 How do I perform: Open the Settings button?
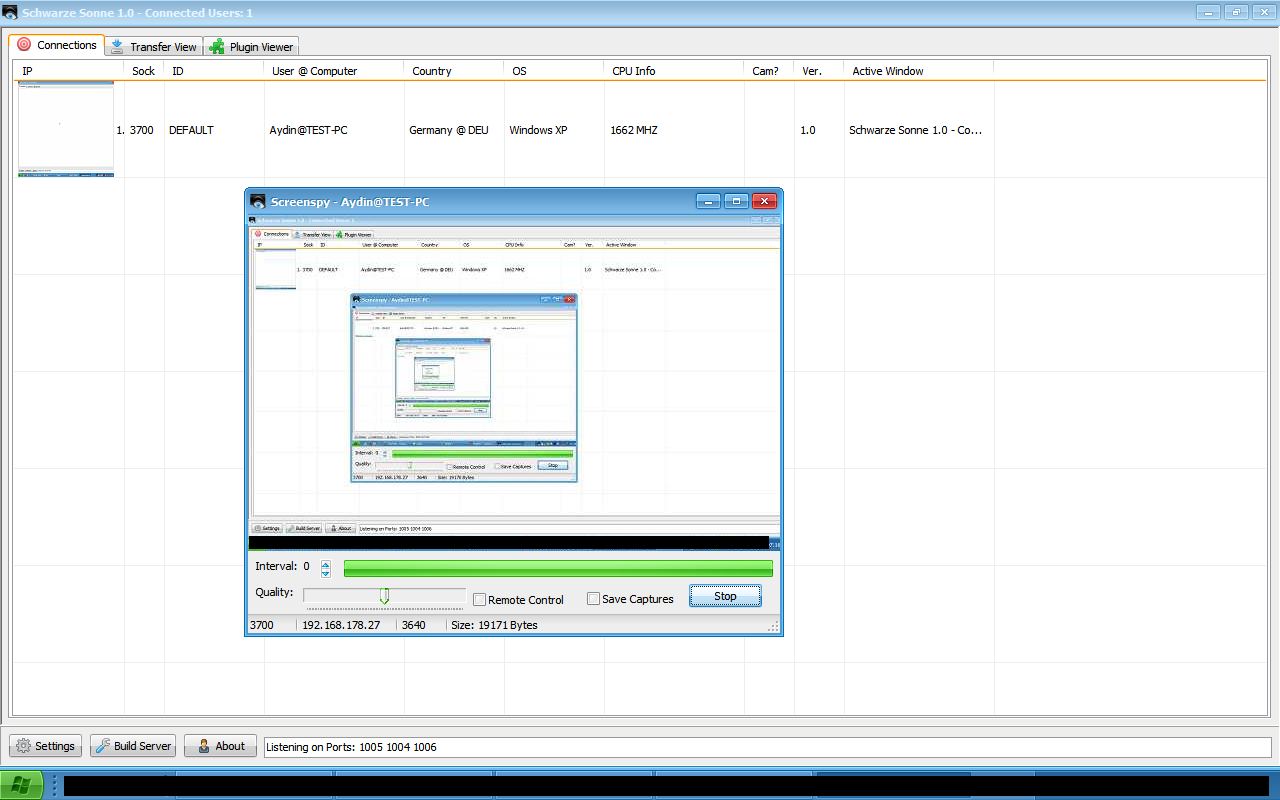[46, 746]
